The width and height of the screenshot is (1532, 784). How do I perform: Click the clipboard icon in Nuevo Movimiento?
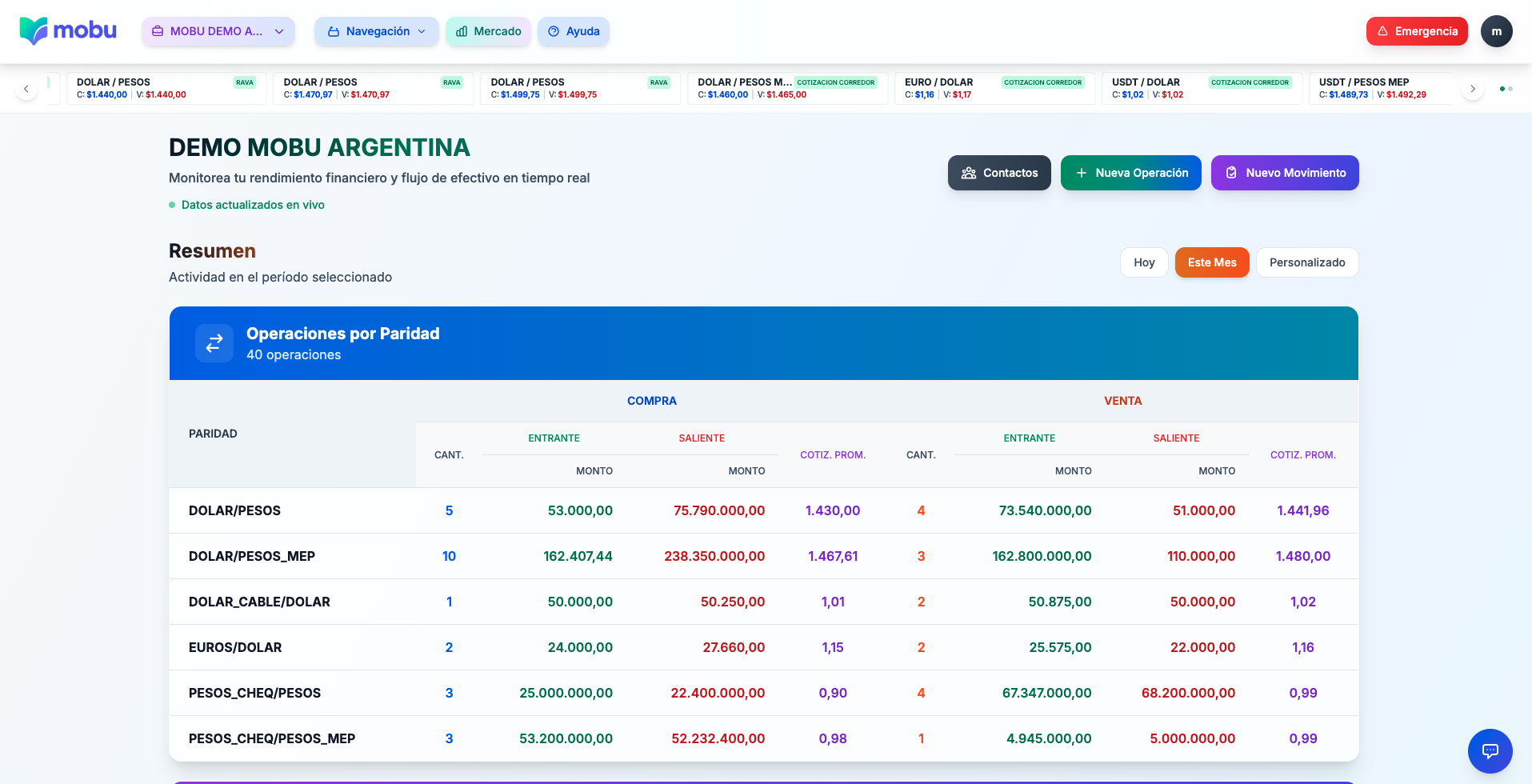click(1231, 173)
